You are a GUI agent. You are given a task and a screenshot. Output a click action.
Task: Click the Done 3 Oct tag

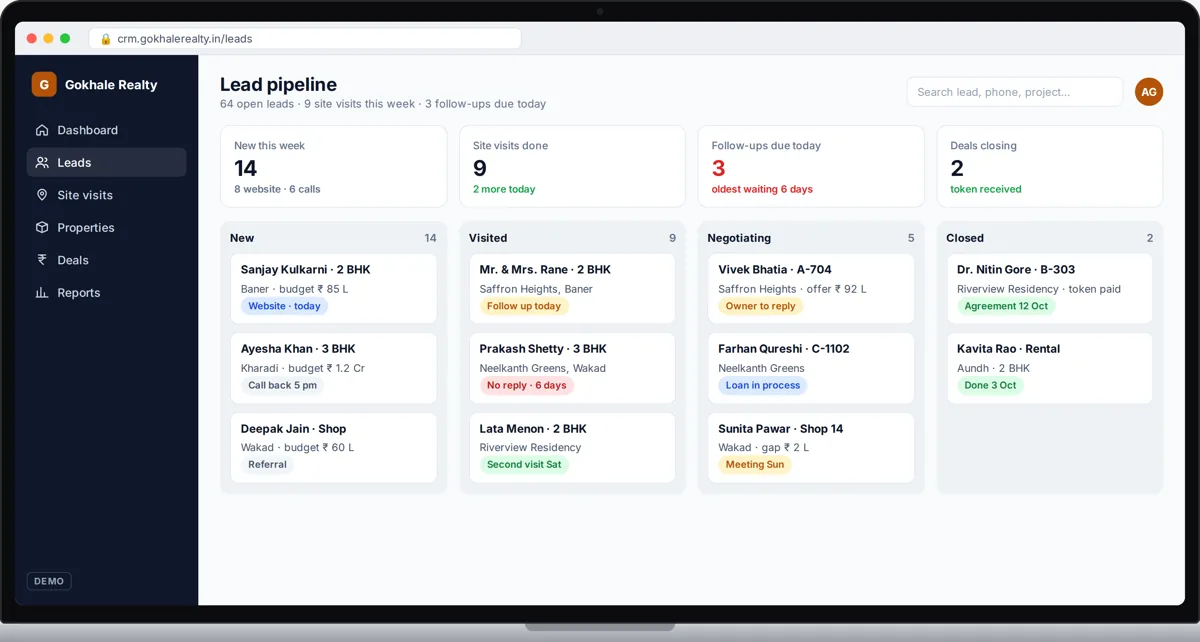[991, 385]
